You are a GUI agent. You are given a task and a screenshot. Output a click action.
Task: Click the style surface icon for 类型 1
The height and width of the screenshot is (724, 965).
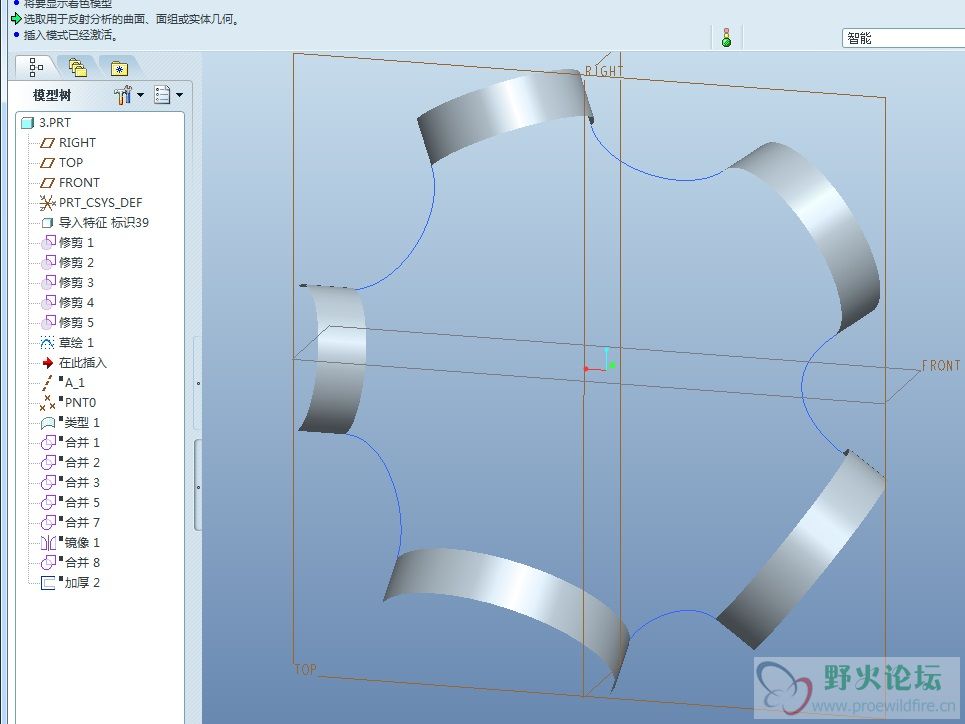[x=48, y=423]
